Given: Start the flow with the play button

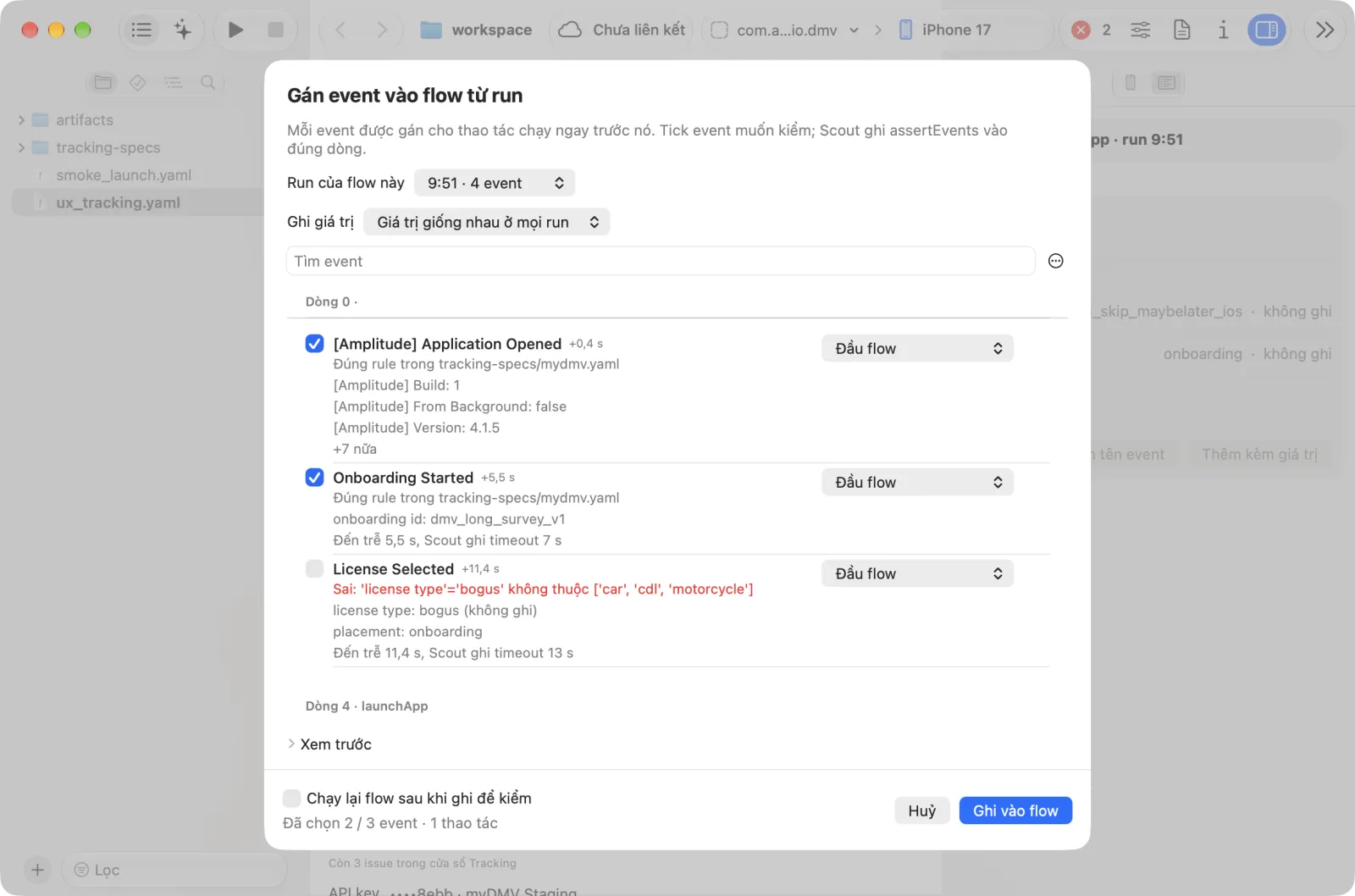Looking at the screenshot, I should click(235, 30).
